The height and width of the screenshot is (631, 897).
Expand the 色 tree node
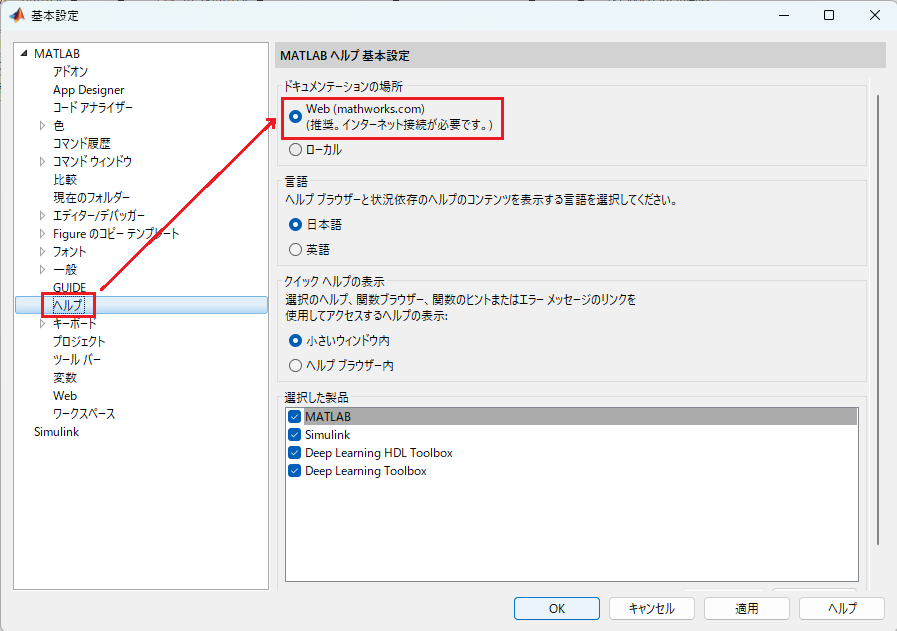pos(42,125)
